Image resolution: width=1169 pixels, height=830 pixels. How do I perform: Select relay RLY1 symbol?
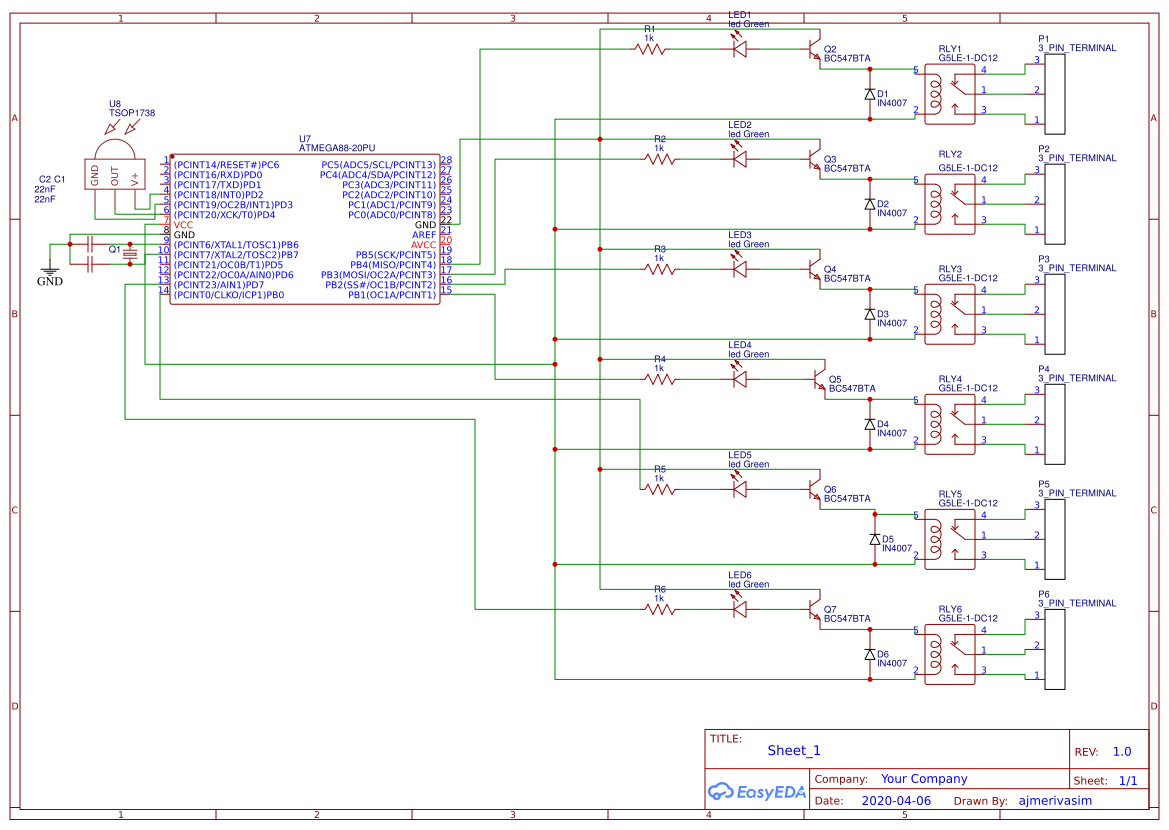[x=950, y=94]
